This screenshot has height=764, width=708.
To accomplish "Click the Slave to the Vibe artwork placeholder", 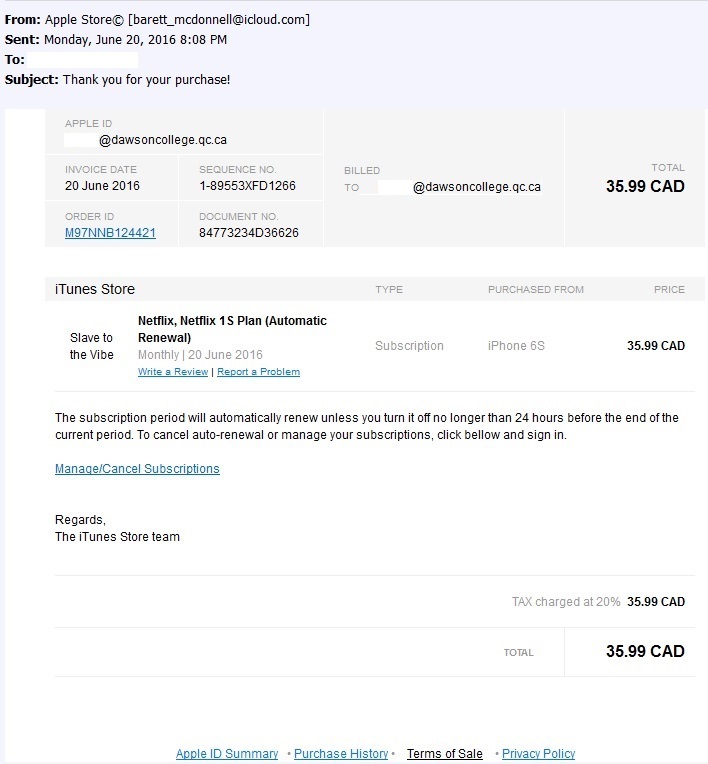I will click(92, 346).
